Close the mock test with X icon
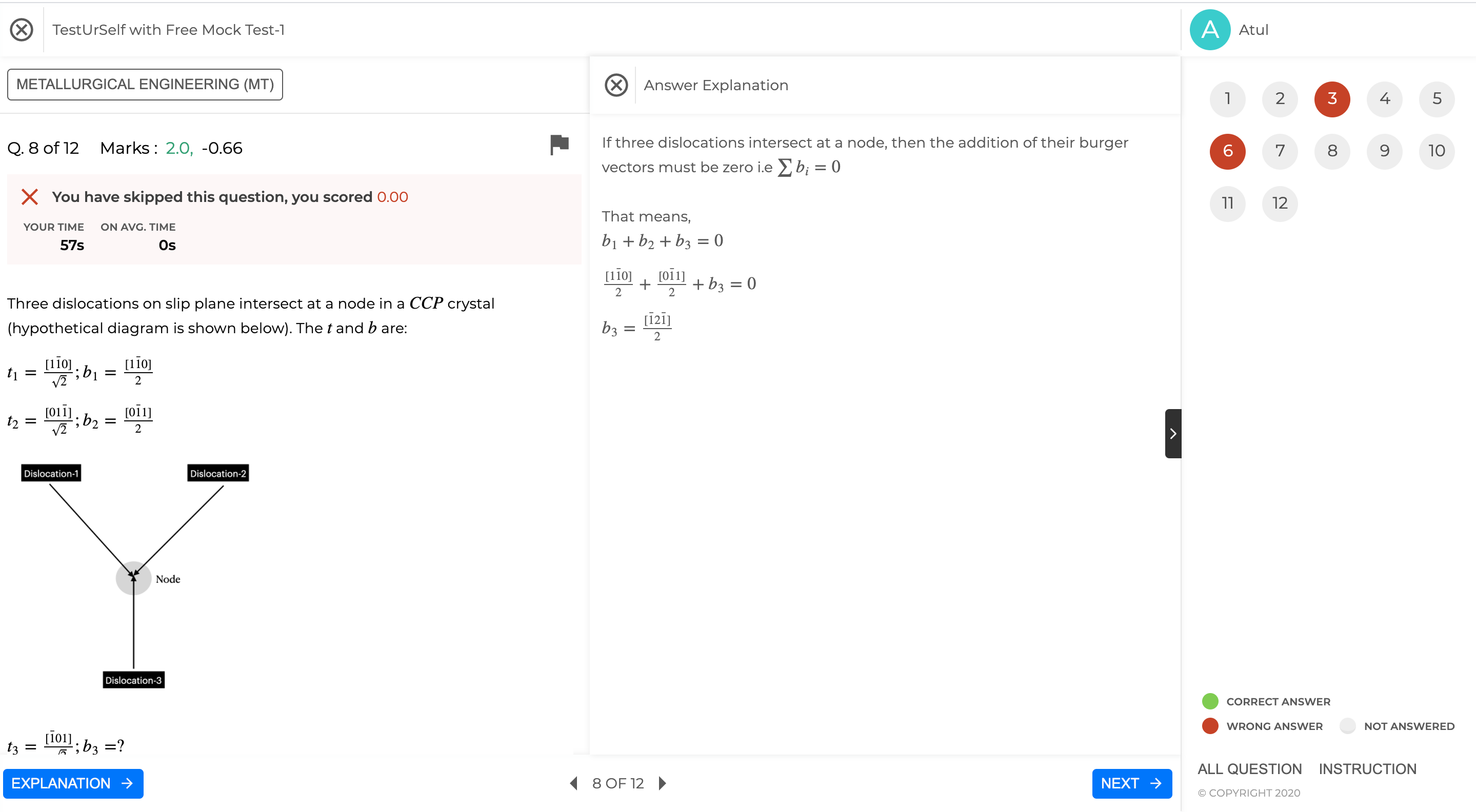The width and height of the screenshot is (1476, 812). pos(22,30)
